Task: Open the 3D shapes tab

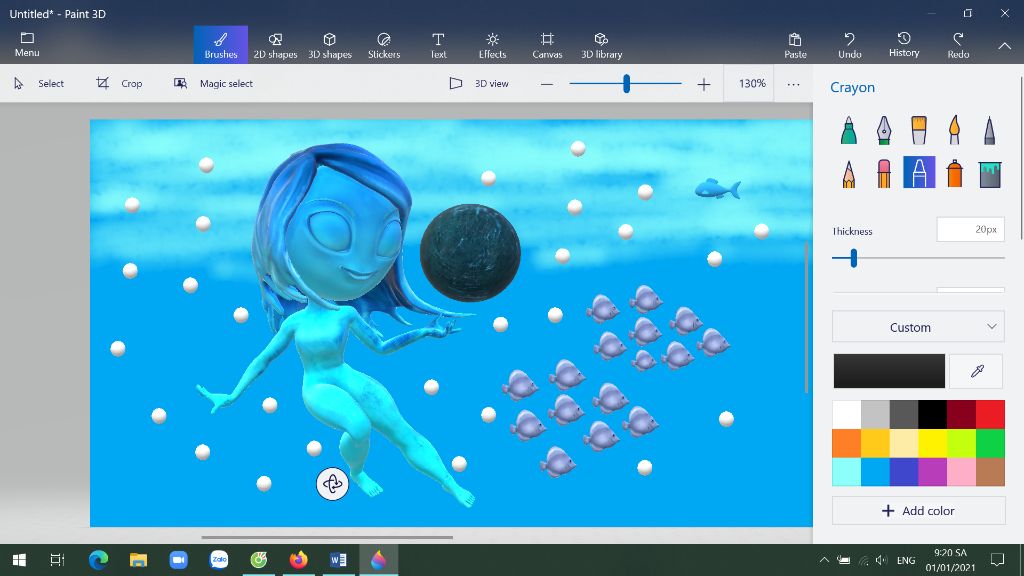Action: coord(330,45)
